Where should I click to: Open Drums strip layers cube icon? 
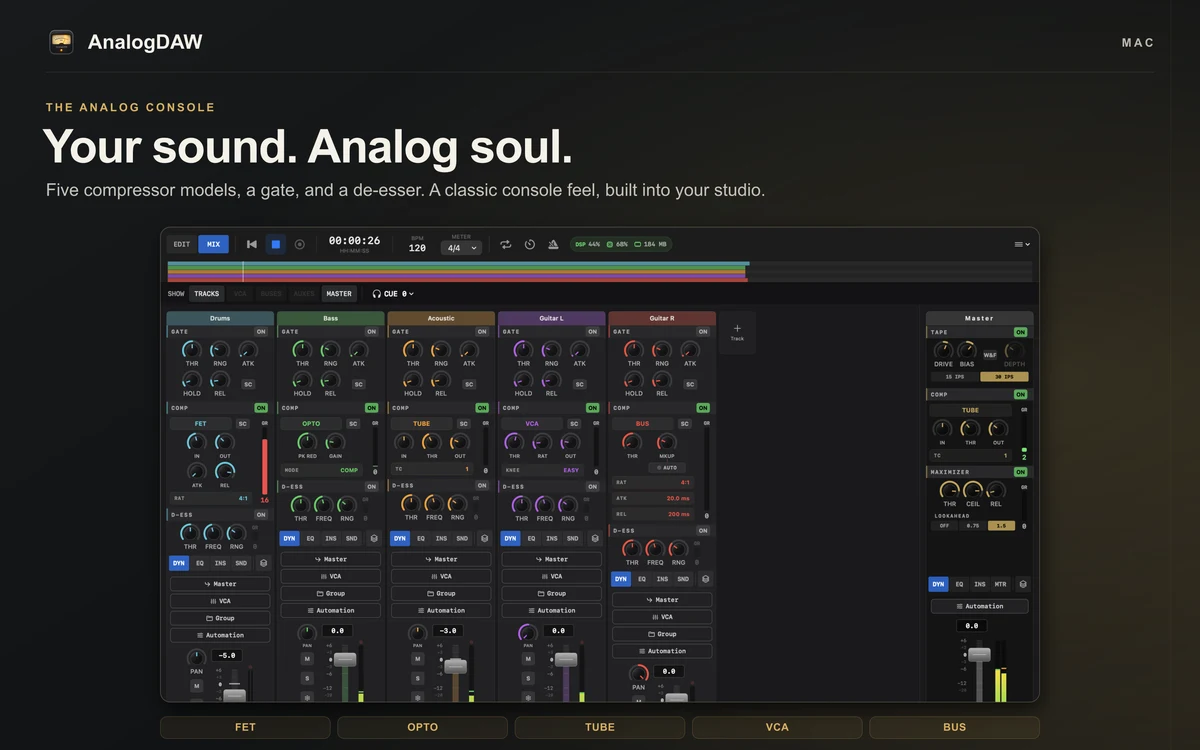263,563
